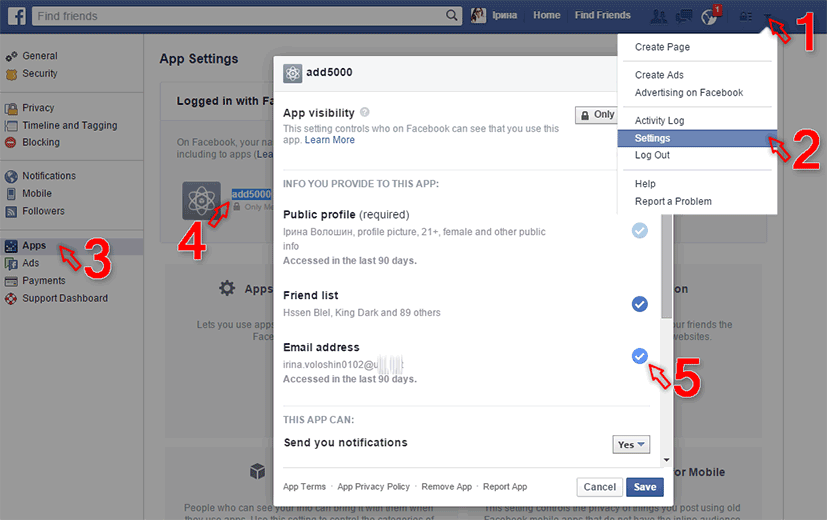The height and width of the screenshot is (520, 827).
Task: Click the App visibility help question icon
Action: (x=364, y=112)
